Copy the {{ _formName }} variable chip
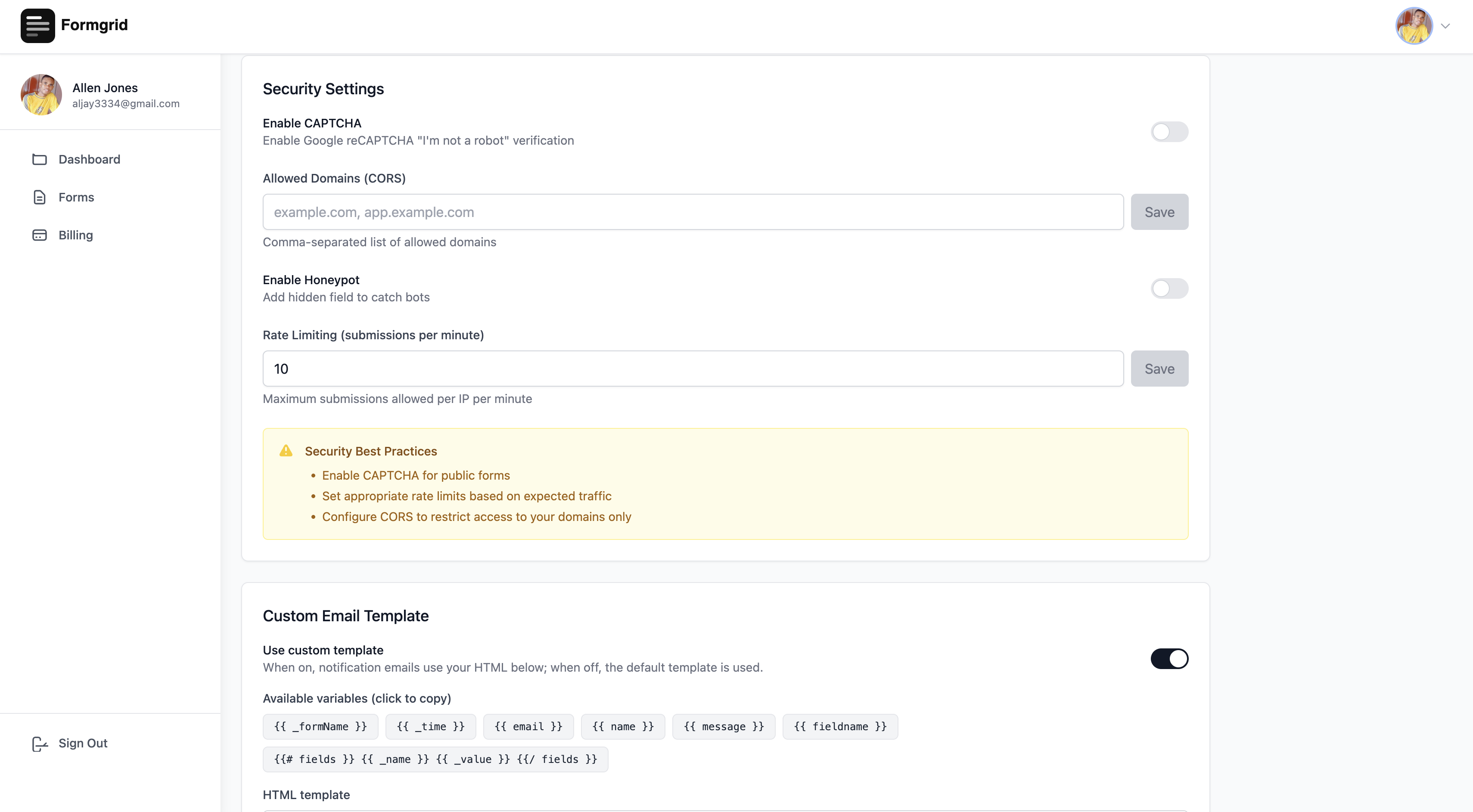Screen dimensions: 1473x812 320,727
